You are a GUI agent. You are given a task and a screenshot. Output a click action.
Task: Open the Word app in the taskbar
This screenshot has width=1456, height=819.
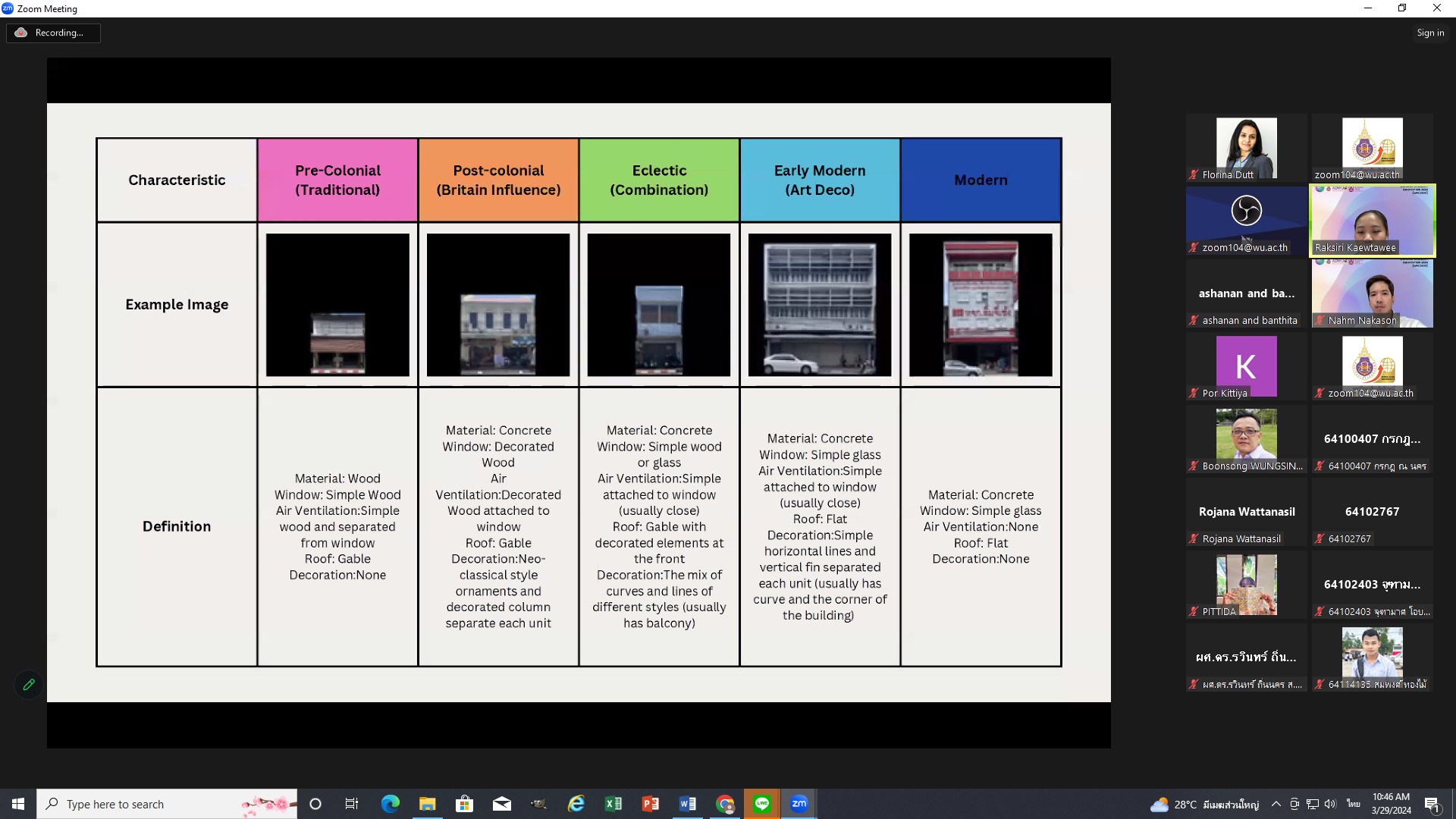(x=687, y=804)
